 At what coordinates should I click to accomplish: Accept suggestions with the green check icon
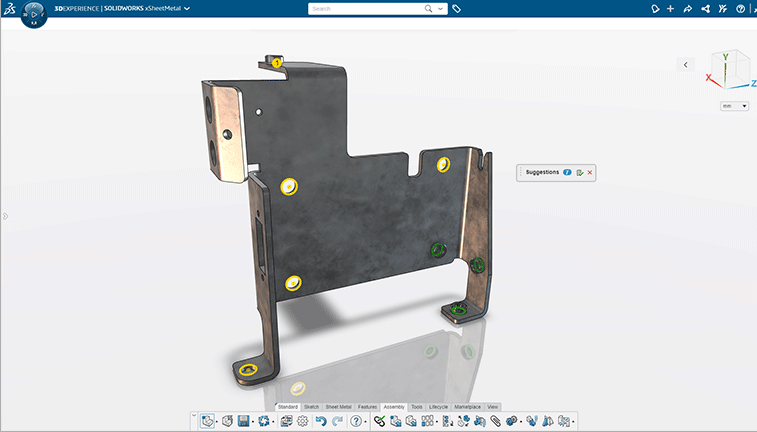(580, 173)
